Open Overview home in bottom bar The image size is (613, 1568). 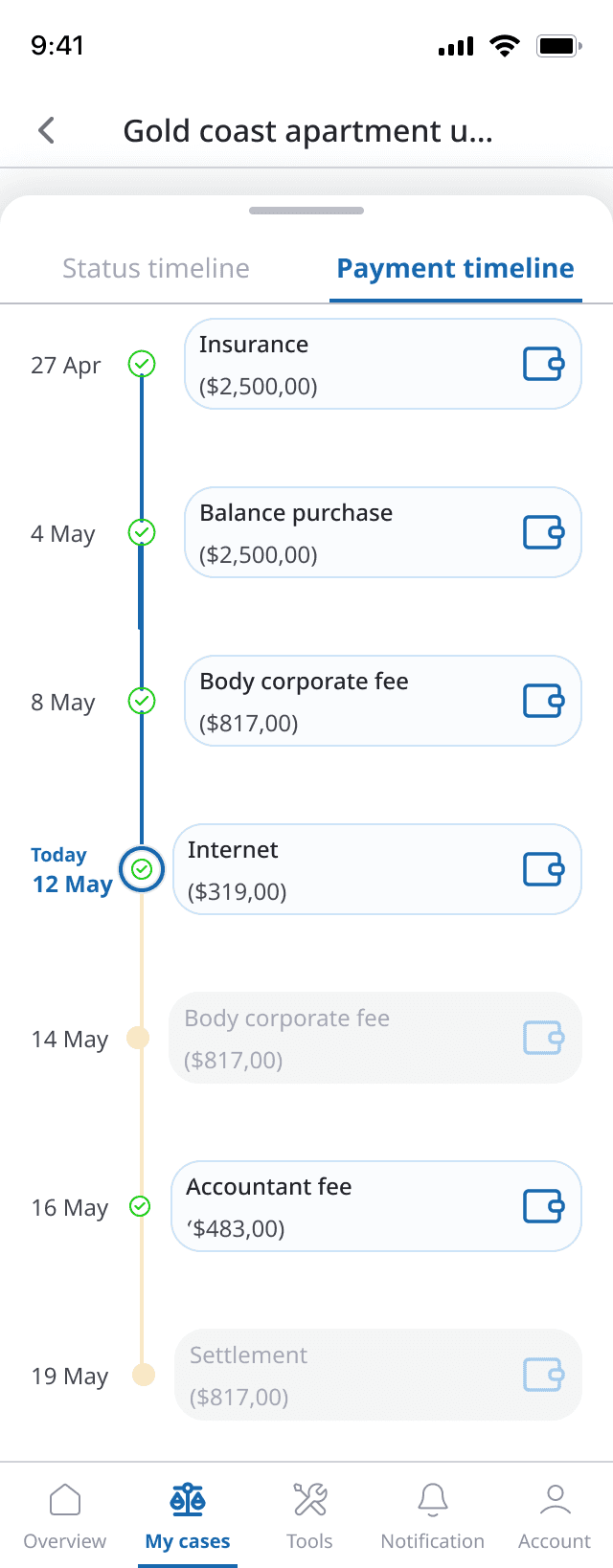(65, 1516)
